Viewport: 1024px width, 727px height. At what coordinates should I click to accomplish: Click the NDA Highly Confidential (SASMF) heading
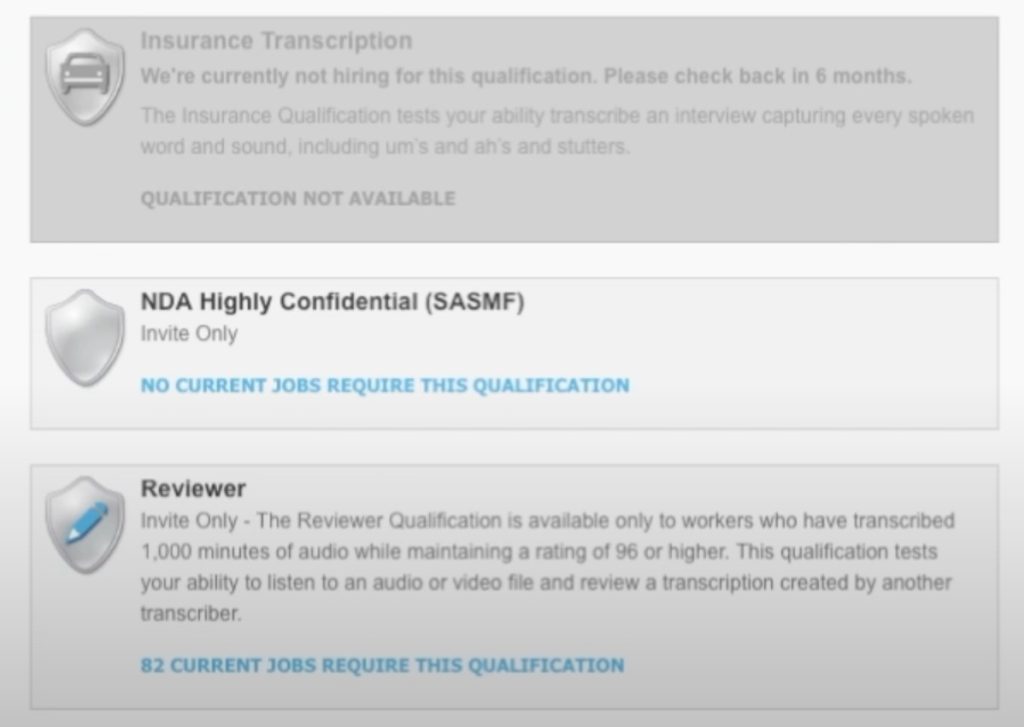click(x=332, y=302)
